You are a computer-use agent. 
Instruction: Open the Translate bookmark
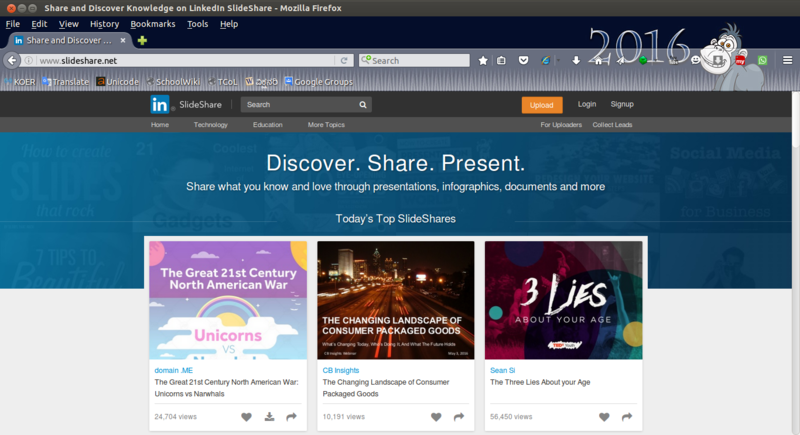66,82
